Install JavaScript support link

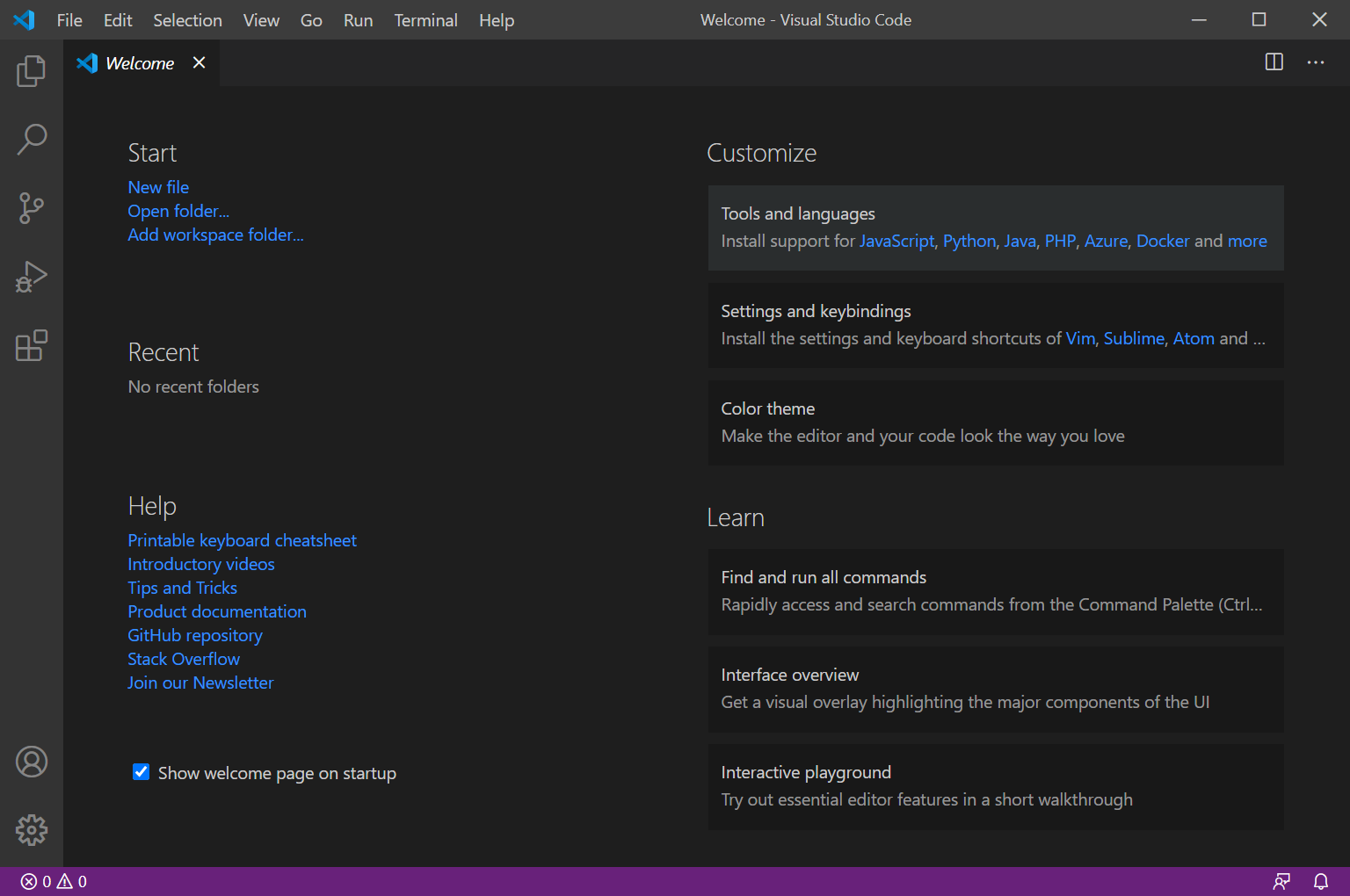tap(896, 241)
